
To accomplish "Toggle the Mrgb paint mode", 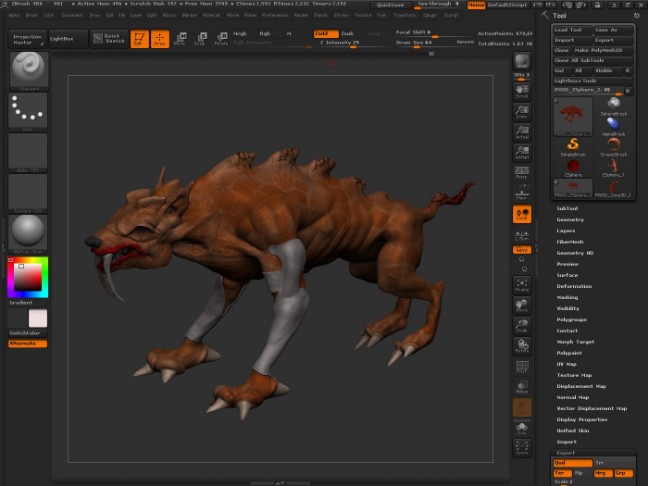I will point(240,33).
